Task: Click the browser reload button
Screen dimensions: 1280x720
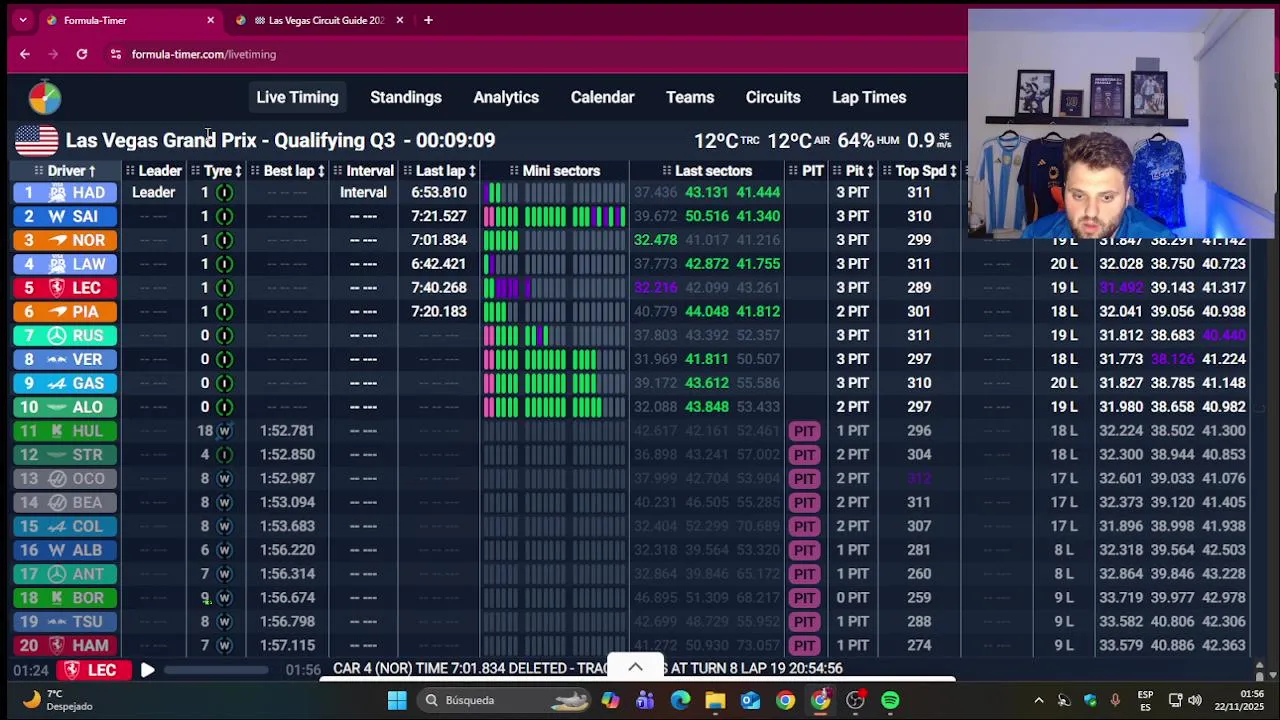Action: coord(82,54)
